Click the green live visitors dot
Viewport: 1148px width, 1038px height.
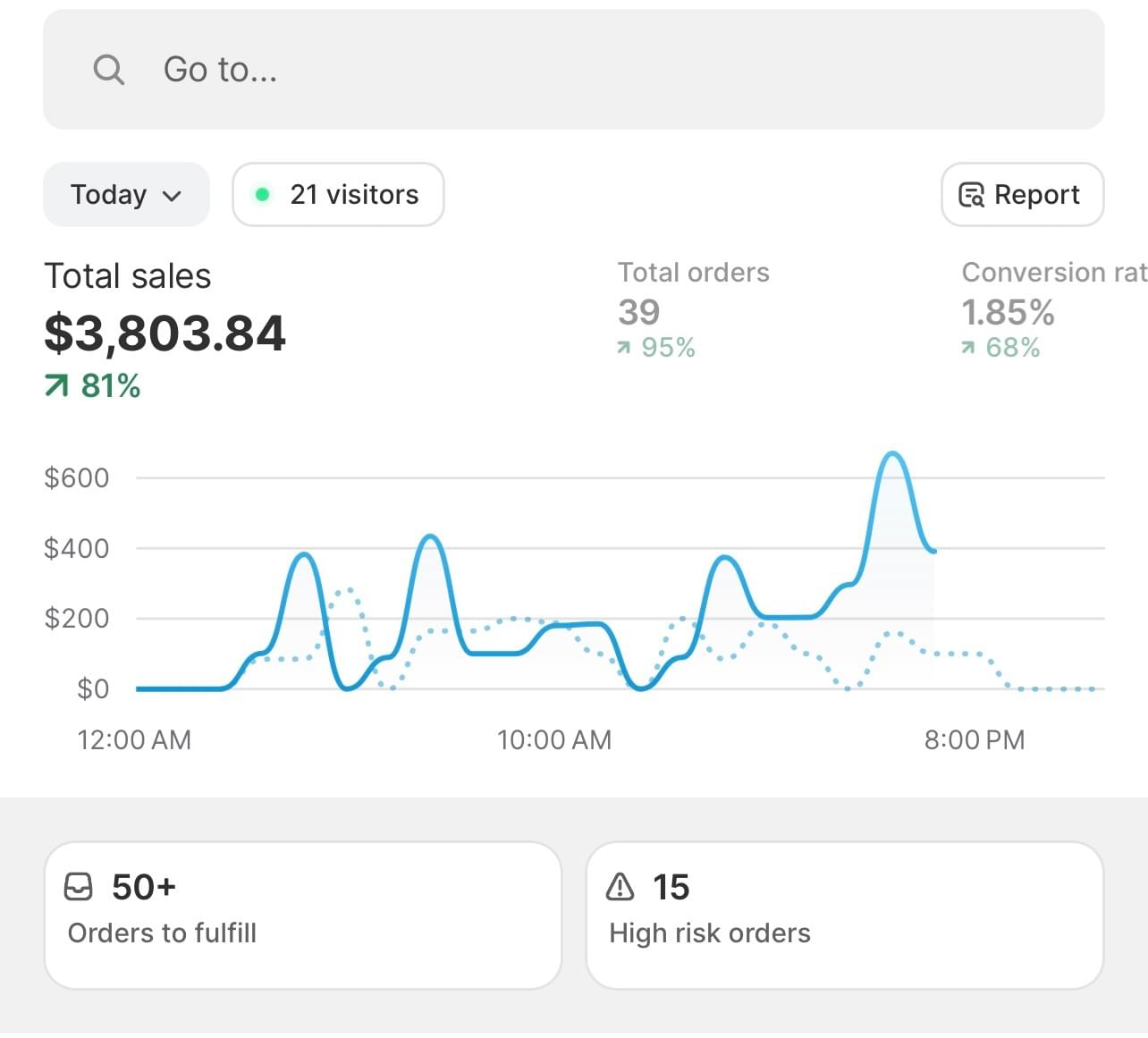coord(262,195)
